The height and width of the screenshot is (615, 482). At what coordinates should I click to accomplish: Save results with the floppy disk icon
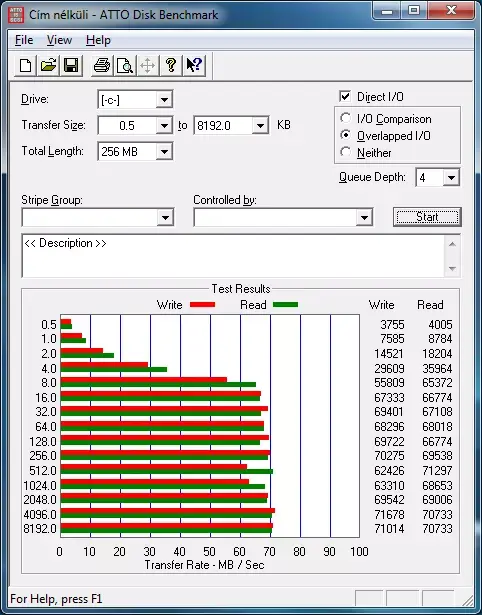point(71,65)
